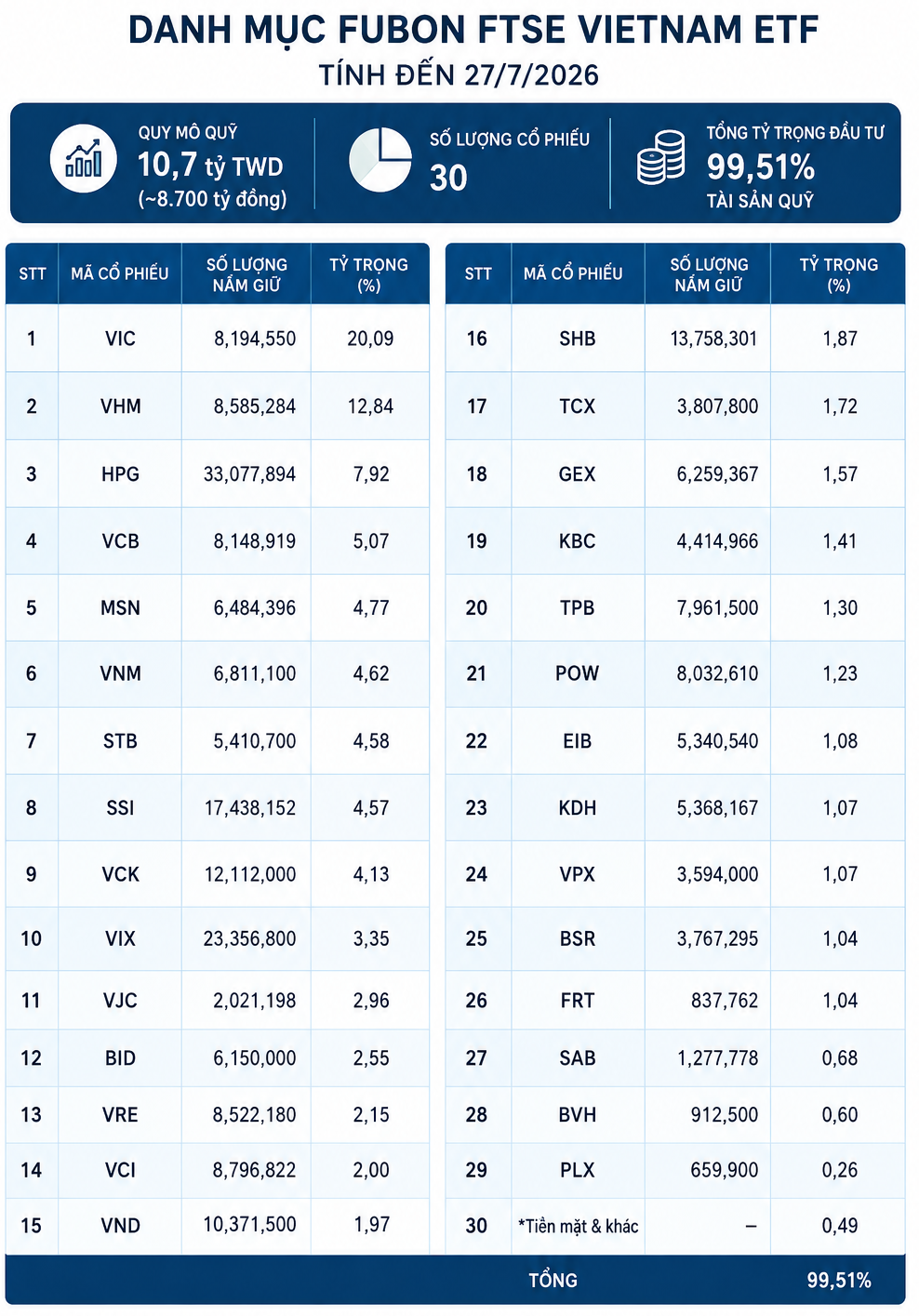Viewport: 919px width, 1316px height.
Task: Click the TỔNG total label in footer
Action: coord(553,1280)
